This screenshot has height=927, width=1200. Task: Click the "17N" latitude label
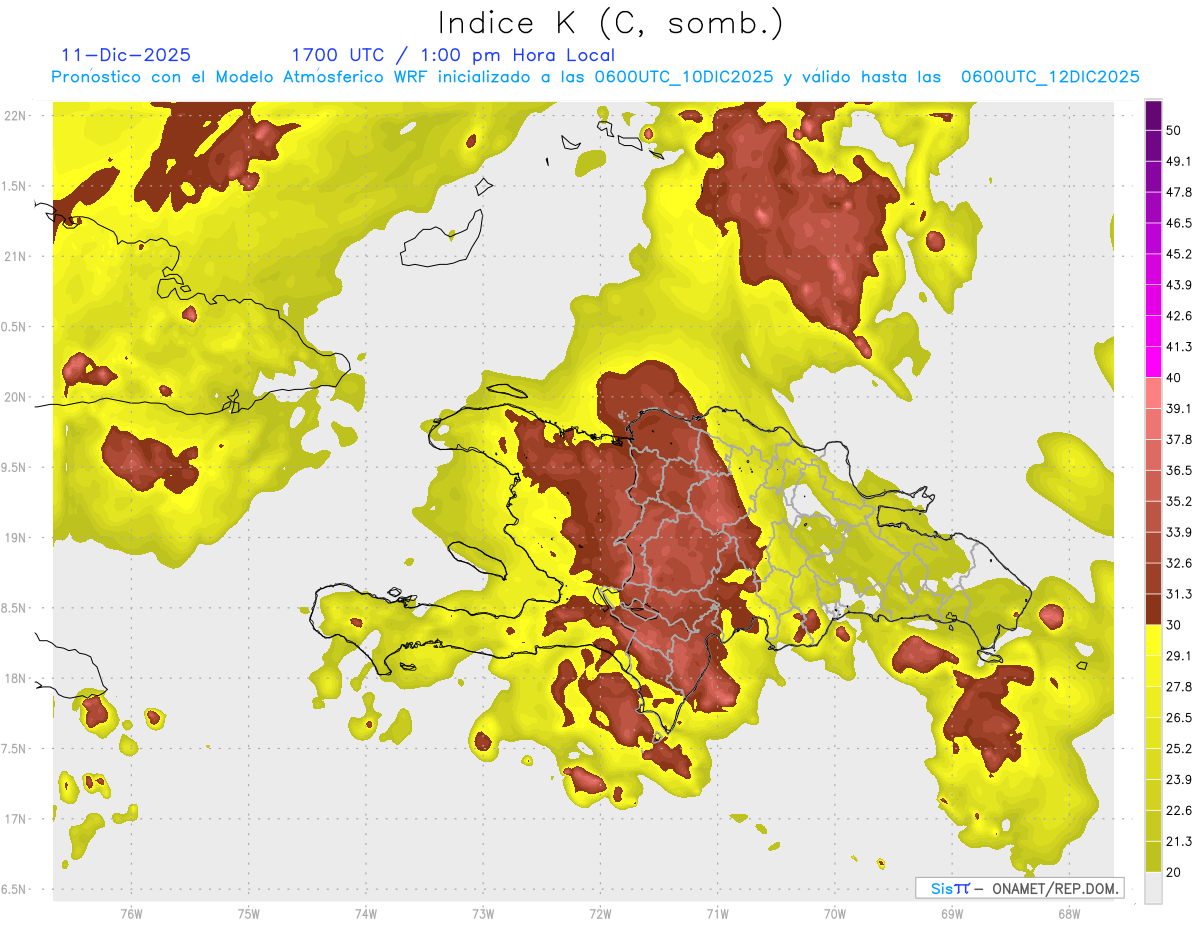[x=16, y=820]
